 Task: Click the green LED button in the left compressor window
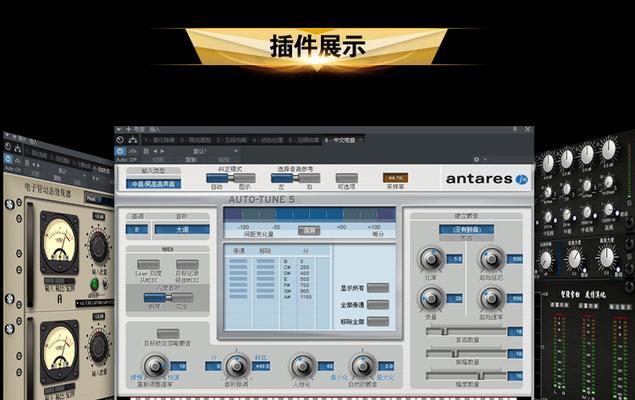[94, 283]
